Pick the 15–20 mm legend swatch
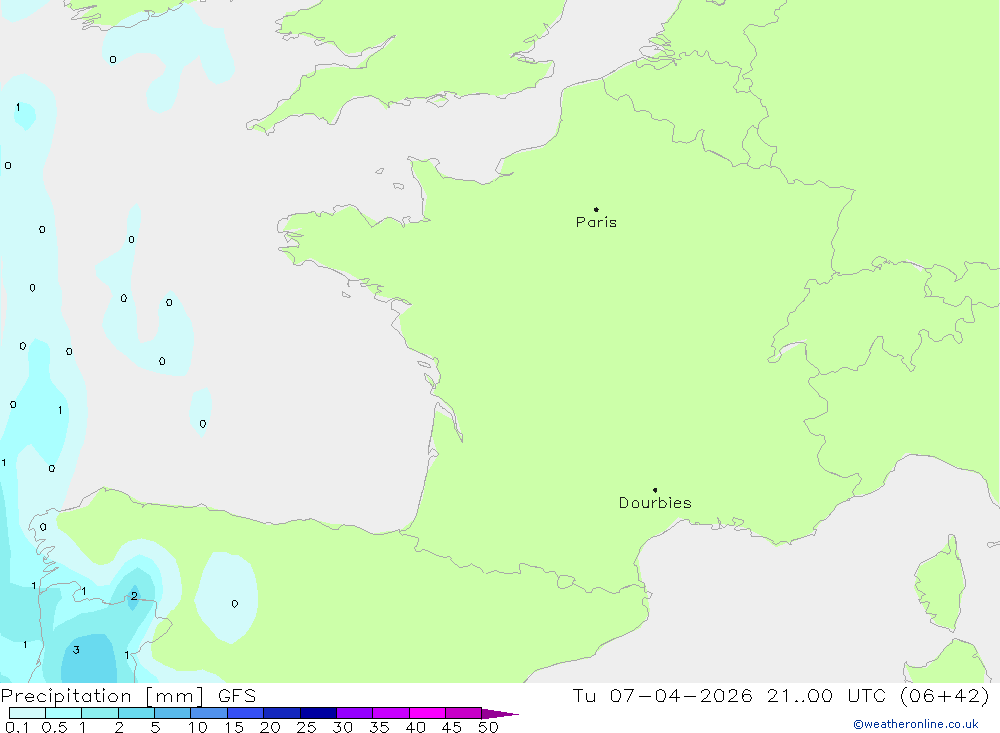The image size is (1000, 733). click(x=246, y=713)
